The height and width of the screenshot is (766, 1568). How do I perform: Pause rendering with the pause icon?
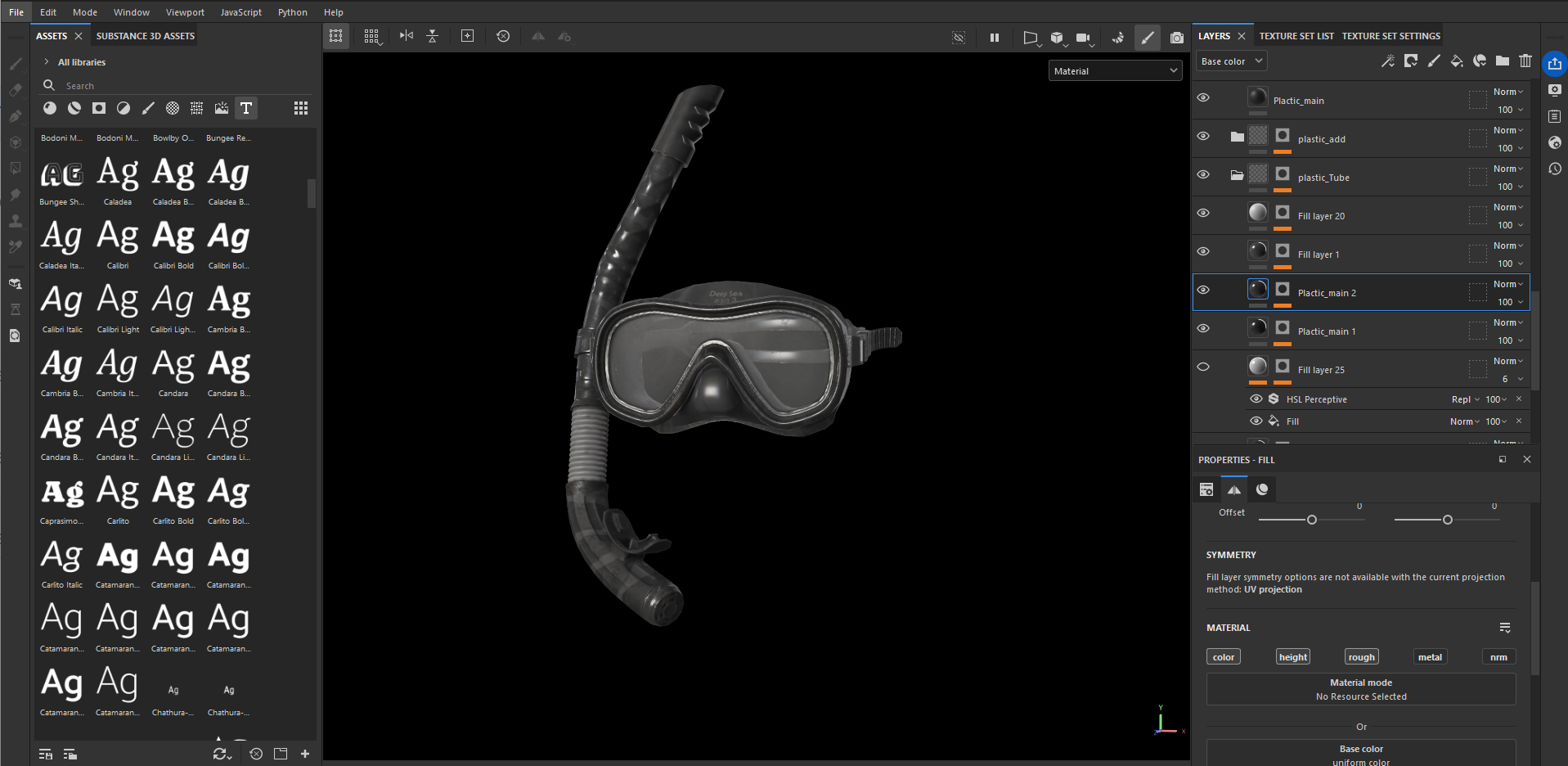(x=994, y=38)
